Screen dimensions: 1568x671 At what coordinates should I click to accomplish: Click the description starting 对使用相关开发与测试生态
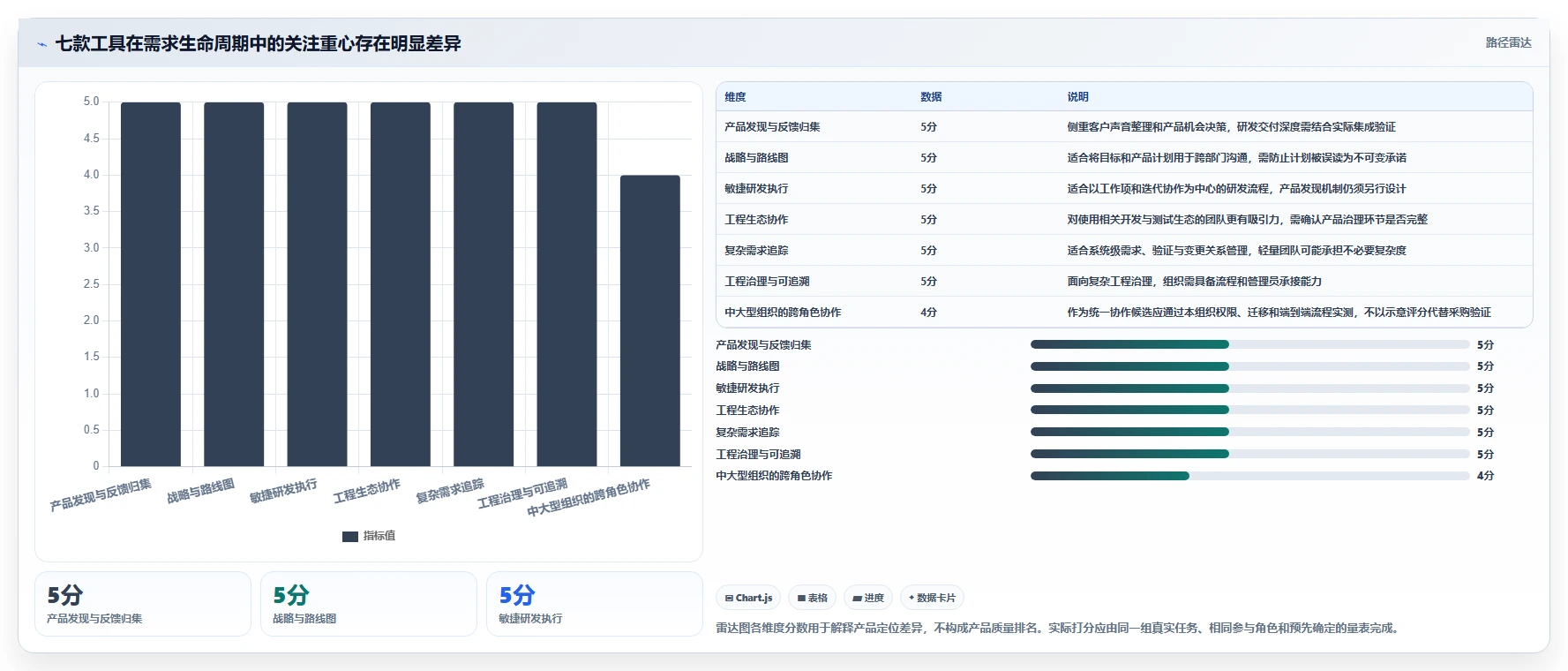[1247, 220]
